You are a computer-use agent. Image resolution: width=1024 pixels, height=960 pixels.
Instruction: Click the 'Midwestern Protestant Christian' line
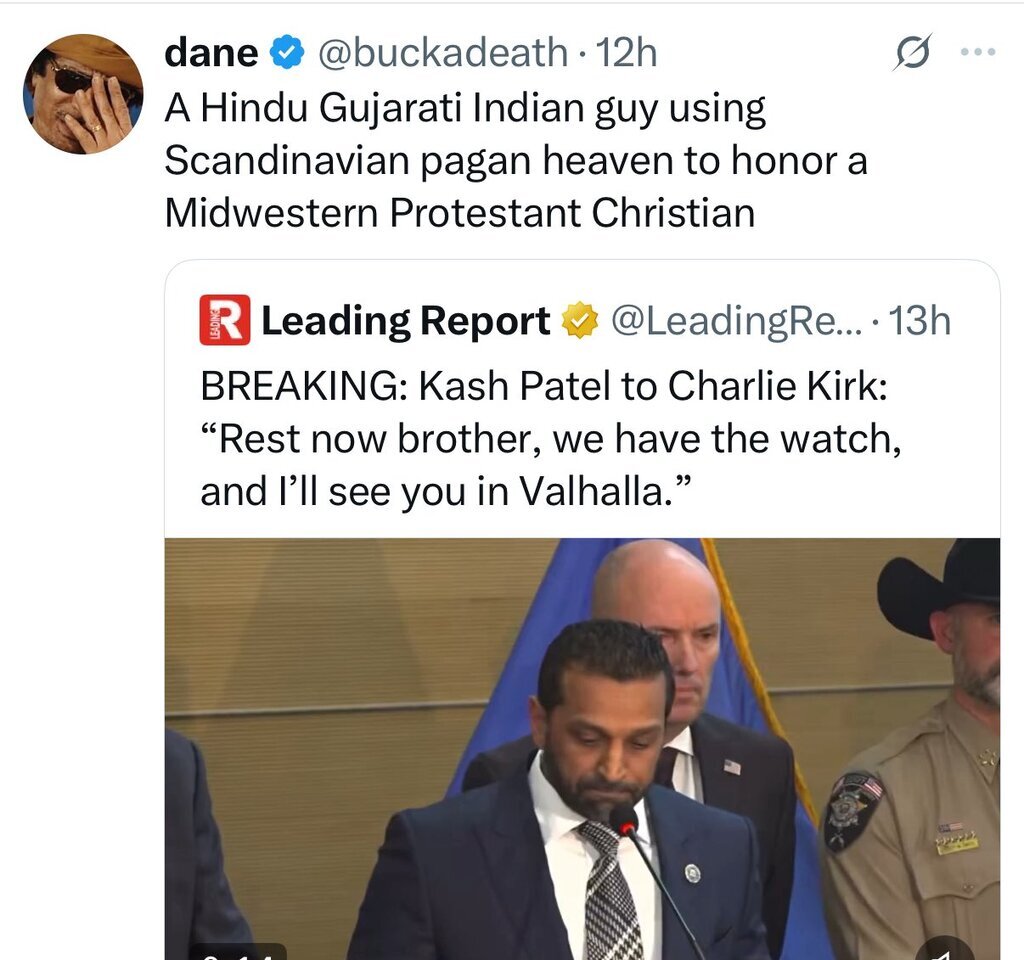click(x=460, y=213)
